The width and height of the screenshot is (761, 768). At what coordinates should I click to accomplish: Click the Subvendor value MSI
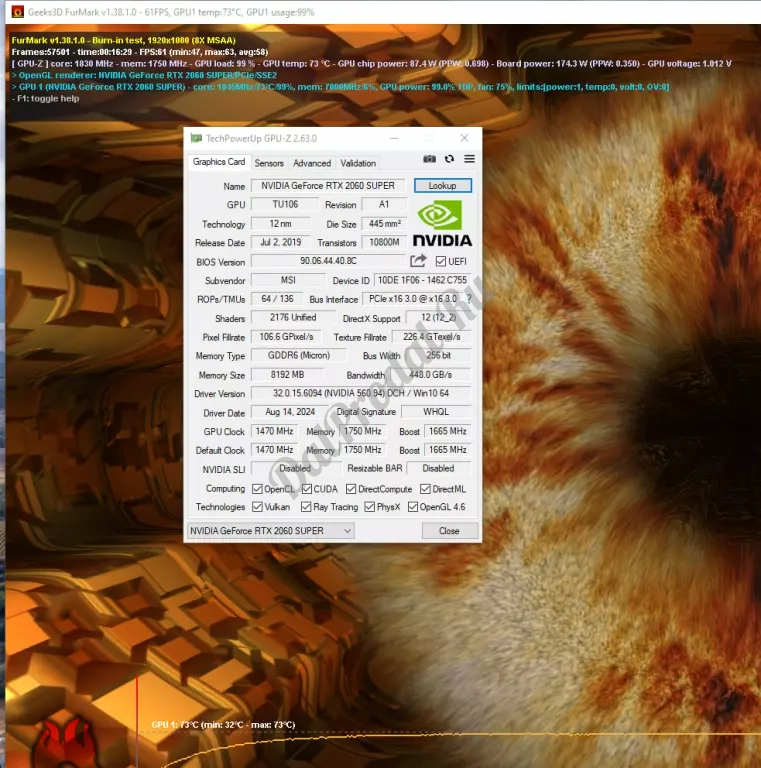(288, 280)
